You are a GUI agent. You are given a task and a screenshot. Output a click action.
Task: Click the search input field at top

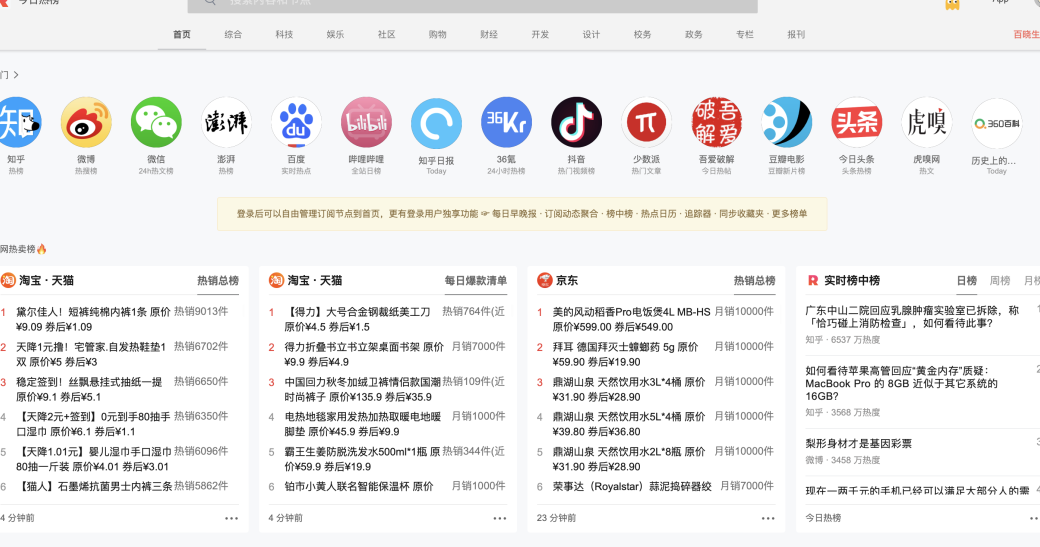pos(472,5)
